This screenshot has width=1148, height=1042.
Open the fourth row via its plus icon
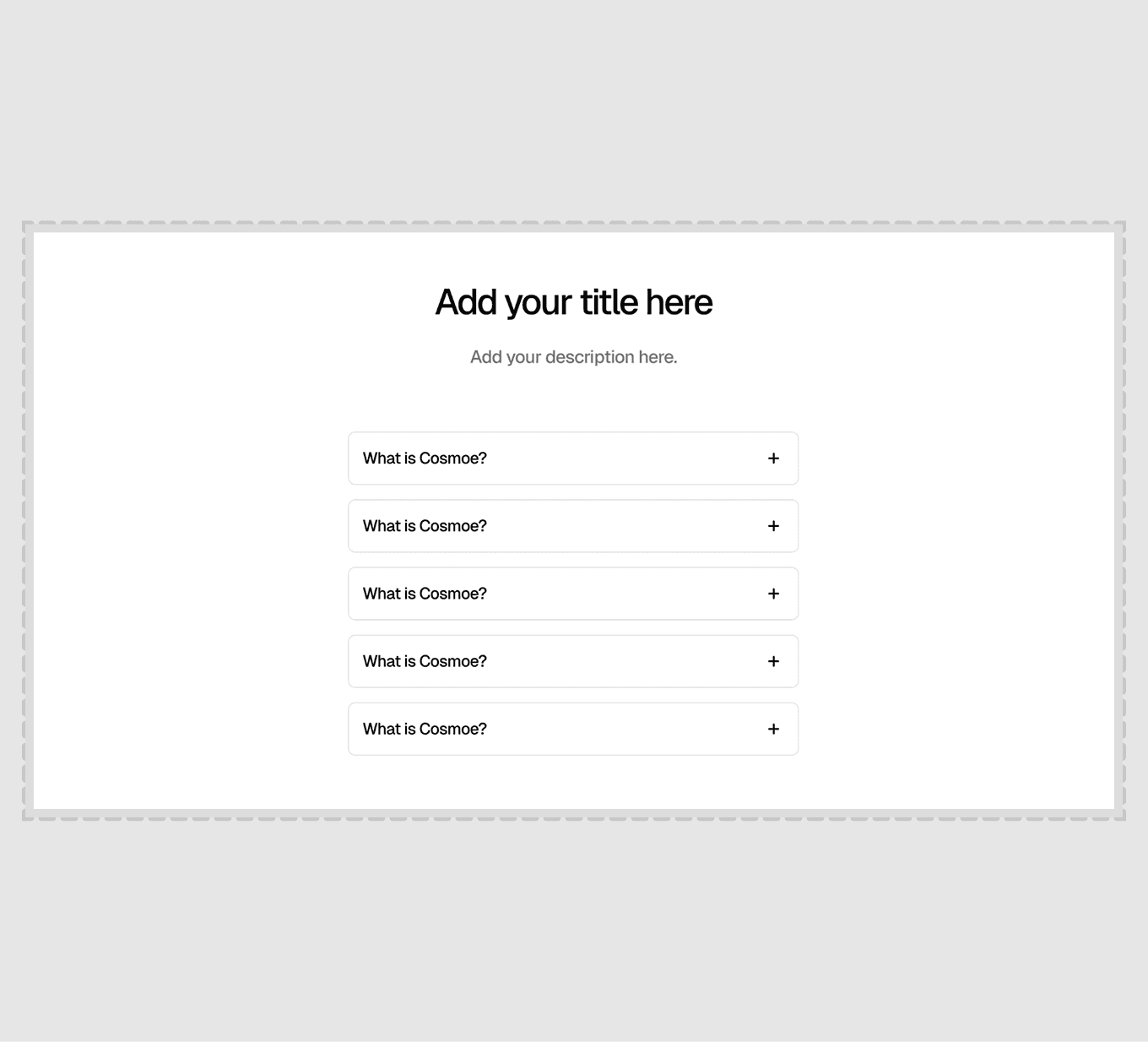pyautogui.click(x=773, y=661)
